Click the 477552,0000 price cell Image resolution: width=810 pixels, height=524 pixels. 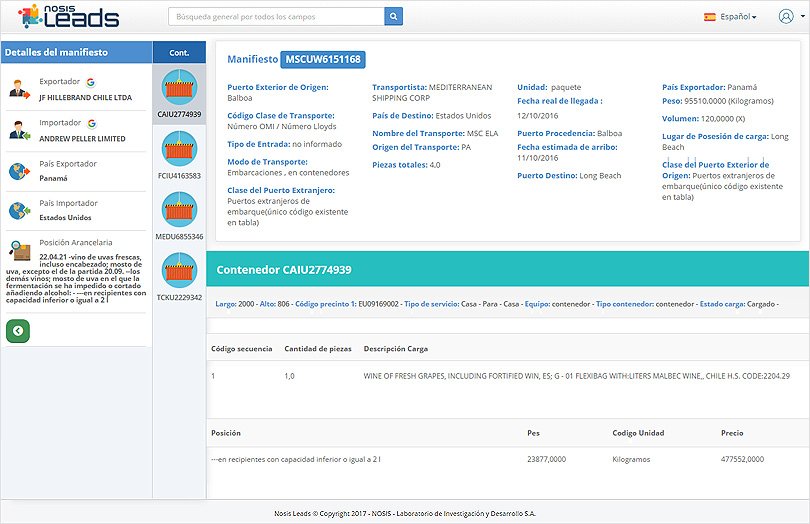742,459
